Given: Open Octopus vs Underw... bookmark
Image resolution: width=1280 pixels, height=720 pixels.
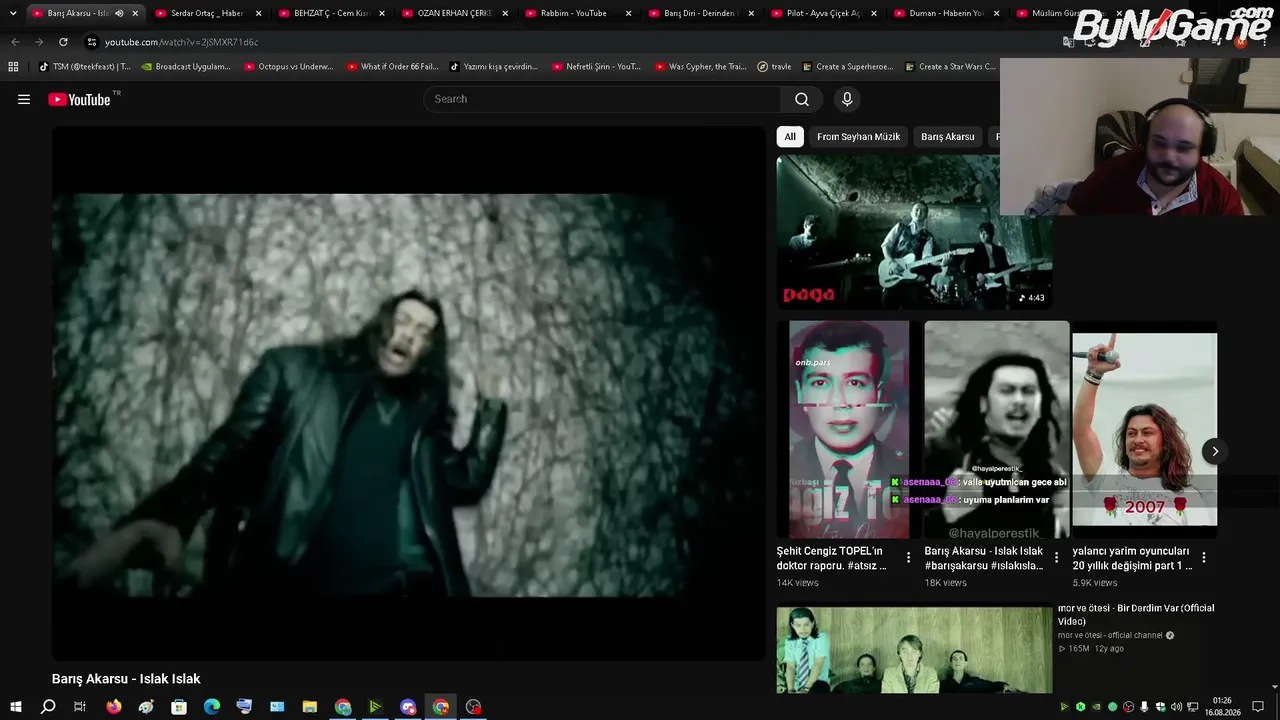Looking at the screenshot, I should coord(289,67).
